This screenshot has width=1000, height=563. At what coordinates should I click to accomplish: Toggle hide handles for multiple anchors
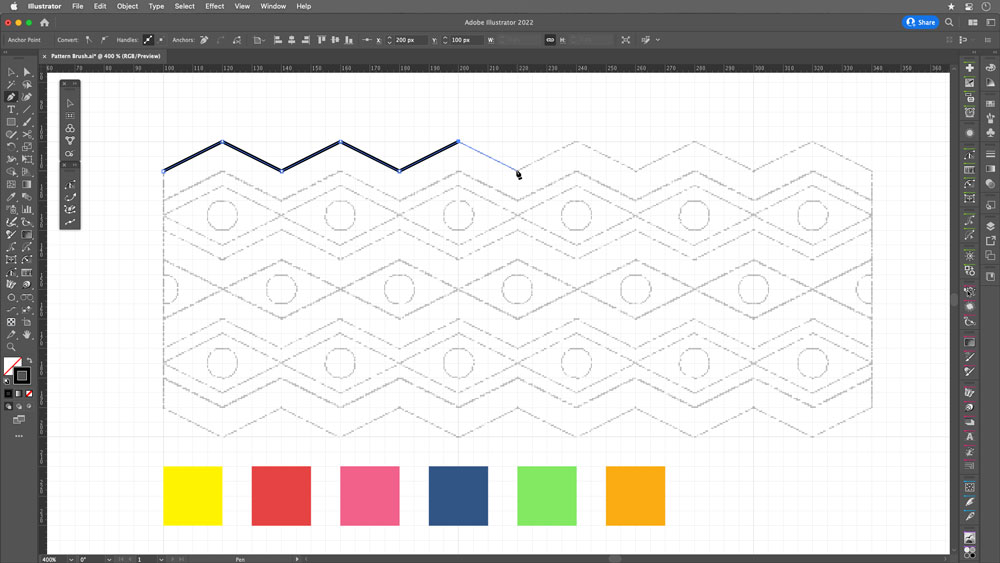(161, 40)
